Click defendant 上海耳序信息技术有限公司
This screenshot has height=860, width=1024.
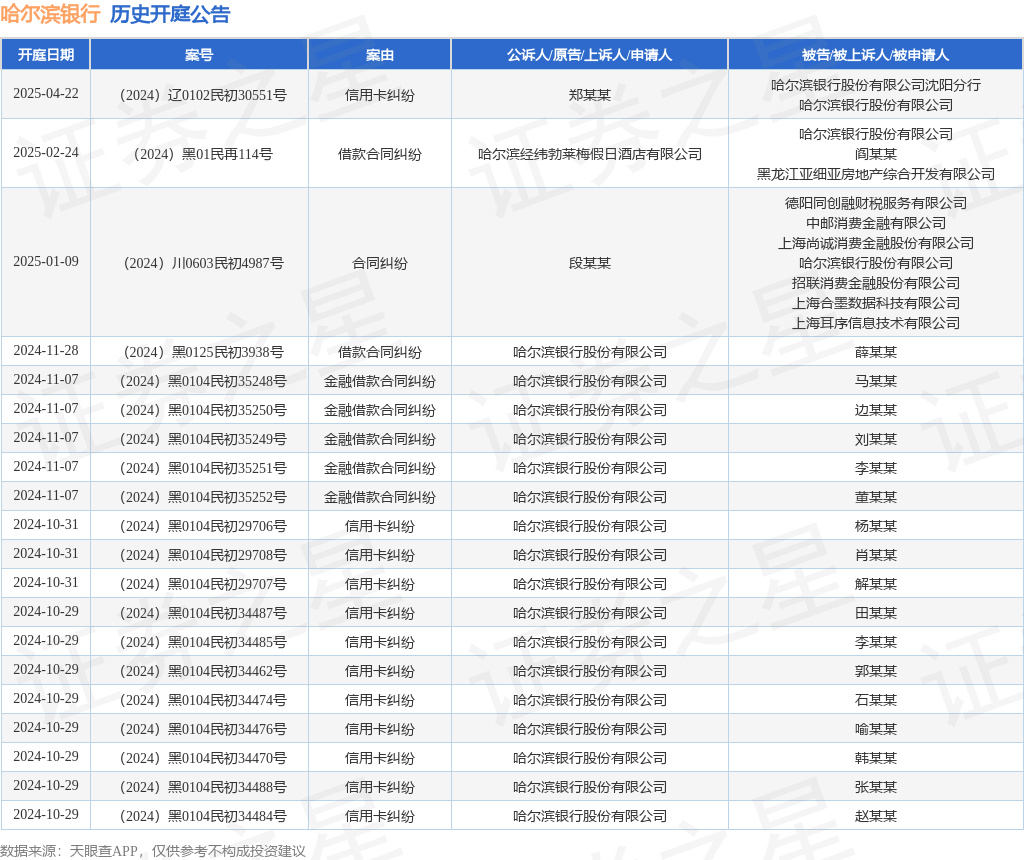click(x=876, y=323)
